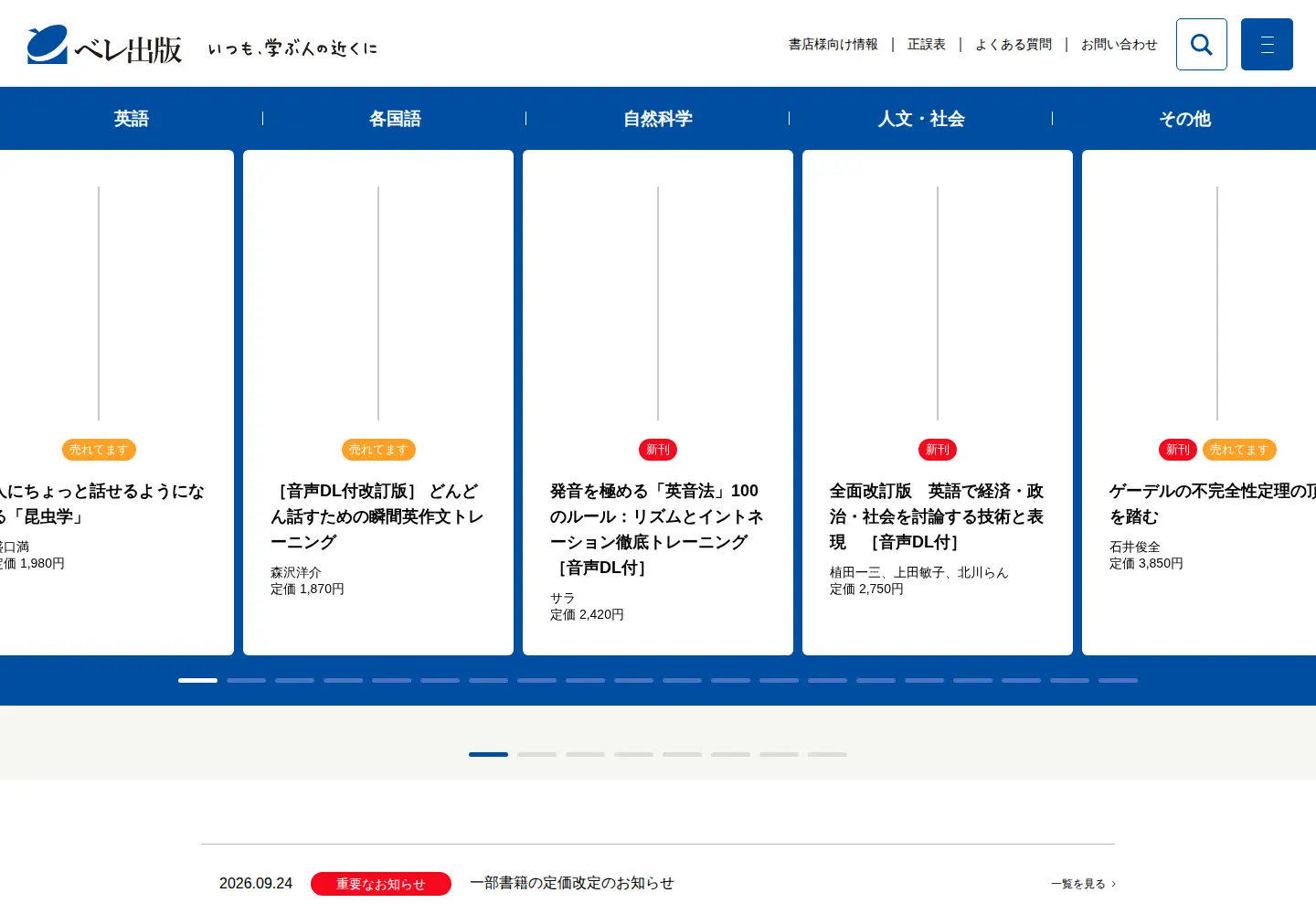This screenshot has width=1316, height=914.
Task: Click the 重要なお知らせ label
Action: [381, 884]
